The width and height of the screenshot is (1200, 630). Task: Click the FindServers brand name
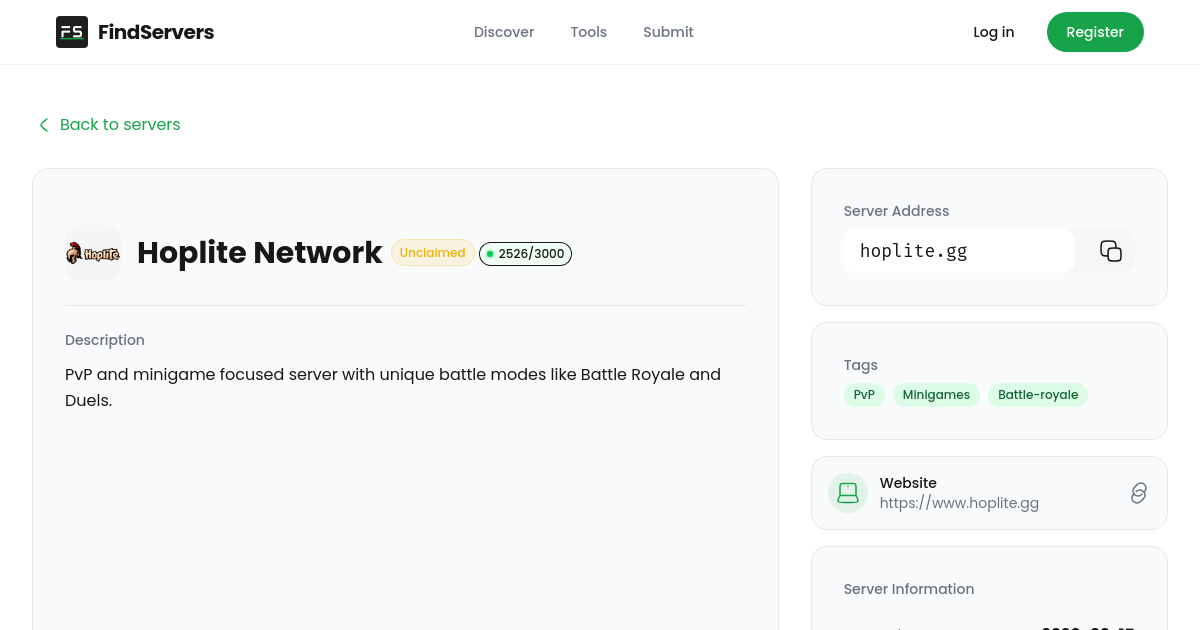[x=156, y=32]
